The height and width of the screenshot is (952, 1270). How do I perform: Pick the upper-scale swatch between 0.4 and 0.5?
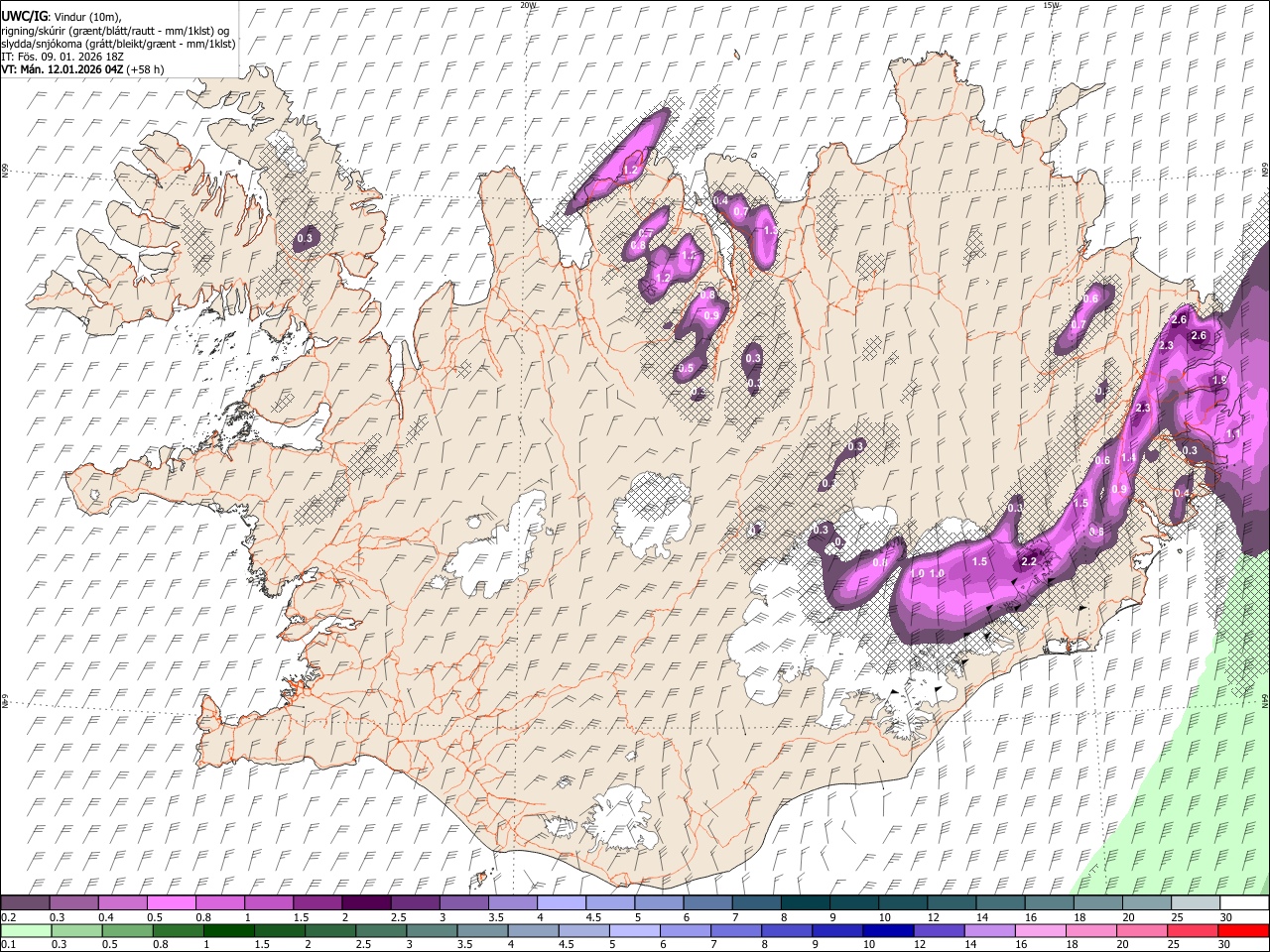coord(123,902)
